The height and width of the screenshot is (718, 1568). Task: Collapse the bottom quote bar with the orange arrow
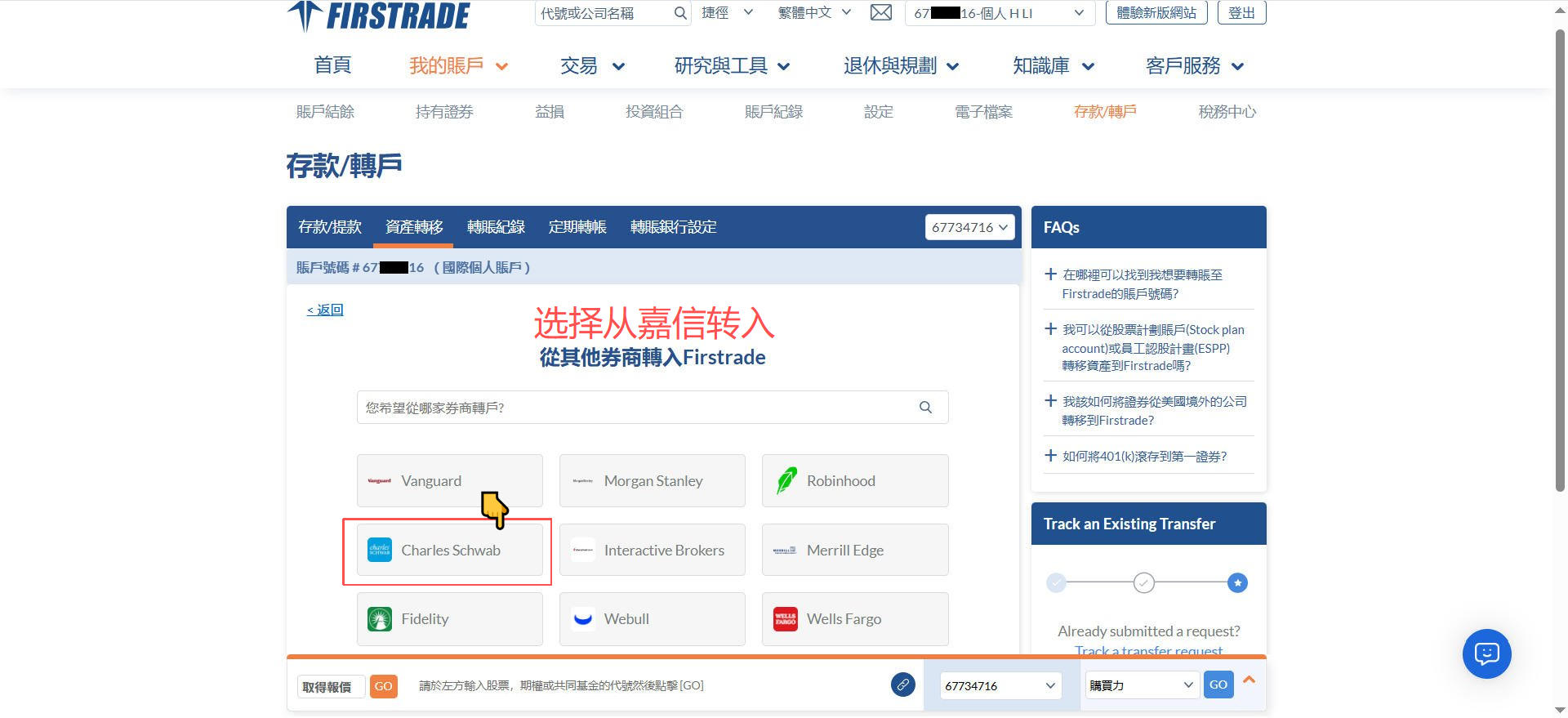pos(1249,680)
